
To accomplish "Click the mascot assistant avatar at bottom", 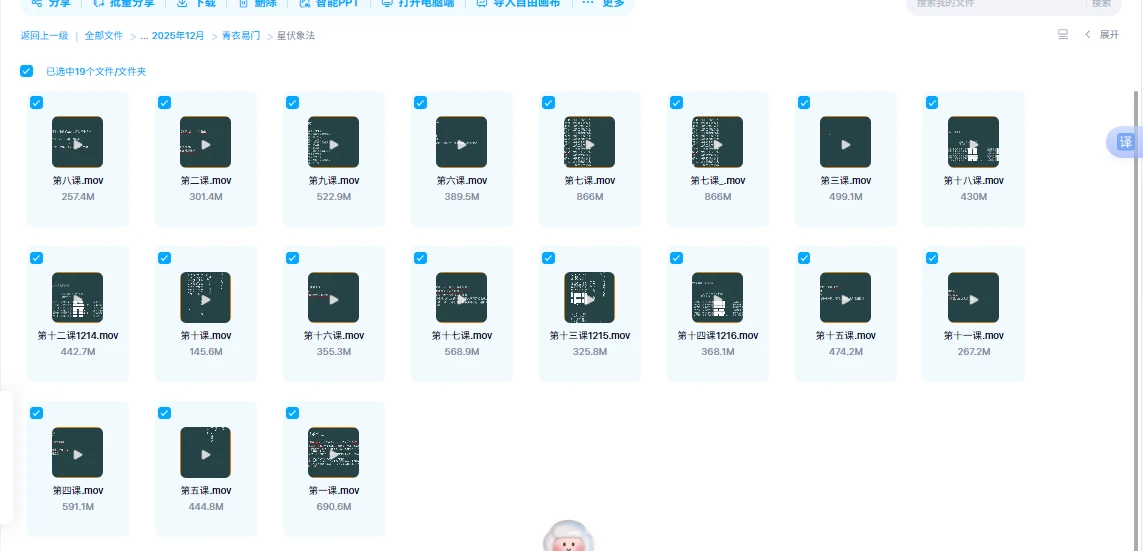I will click(x=568, y=539).
